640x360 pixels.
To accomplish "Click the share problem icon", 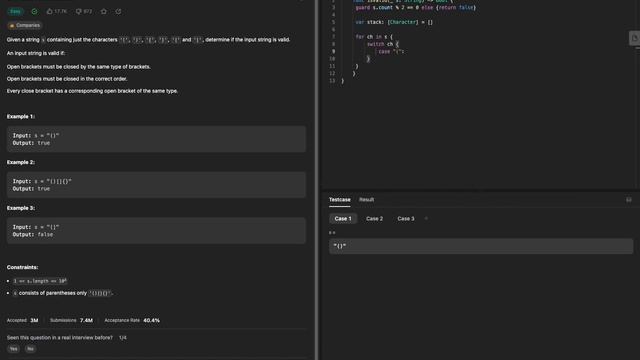I will (x=118, y=11).
